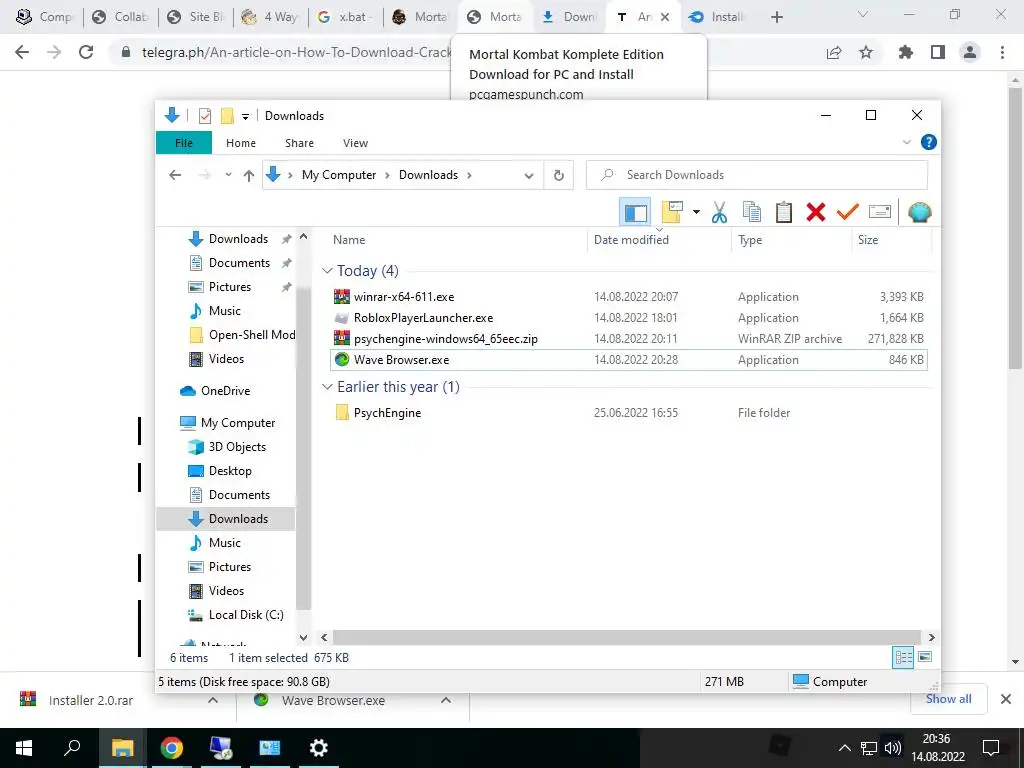Open 3D Objects under My Computer
This screenshot has height=768, width=1024.
[x=236, y=447]
